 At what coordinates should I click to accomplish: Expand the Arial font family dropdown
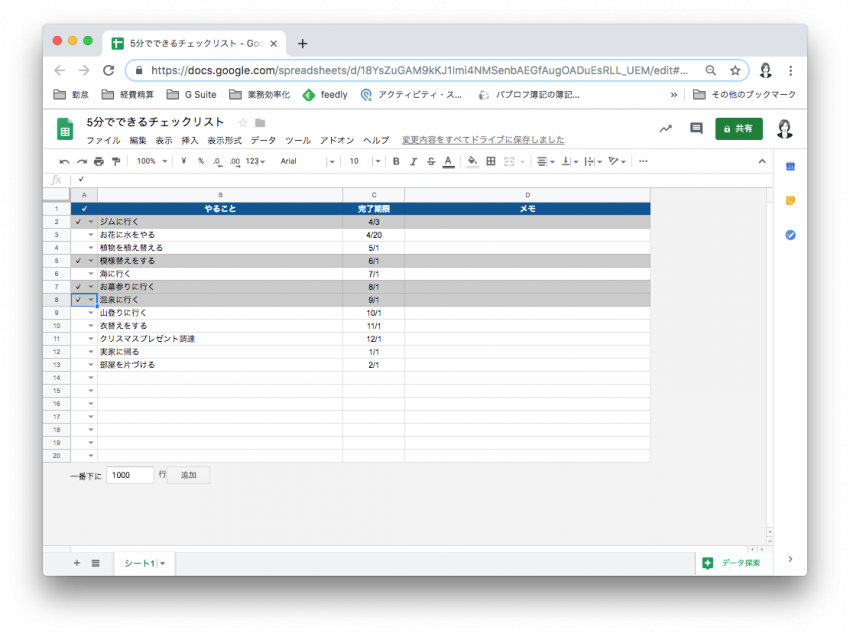[307, 161]
